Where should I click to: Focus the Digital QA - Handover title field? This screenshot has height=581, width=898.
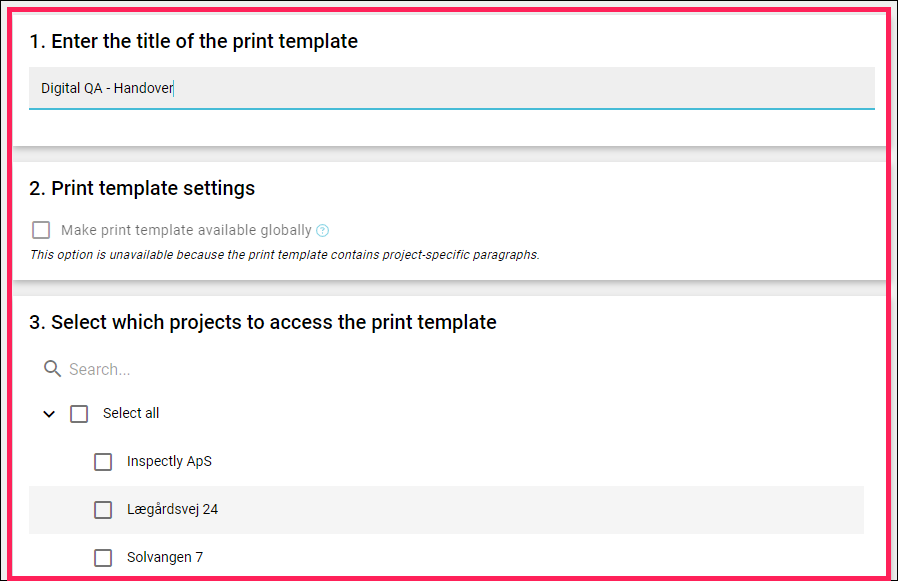click(x=452, y=88)
